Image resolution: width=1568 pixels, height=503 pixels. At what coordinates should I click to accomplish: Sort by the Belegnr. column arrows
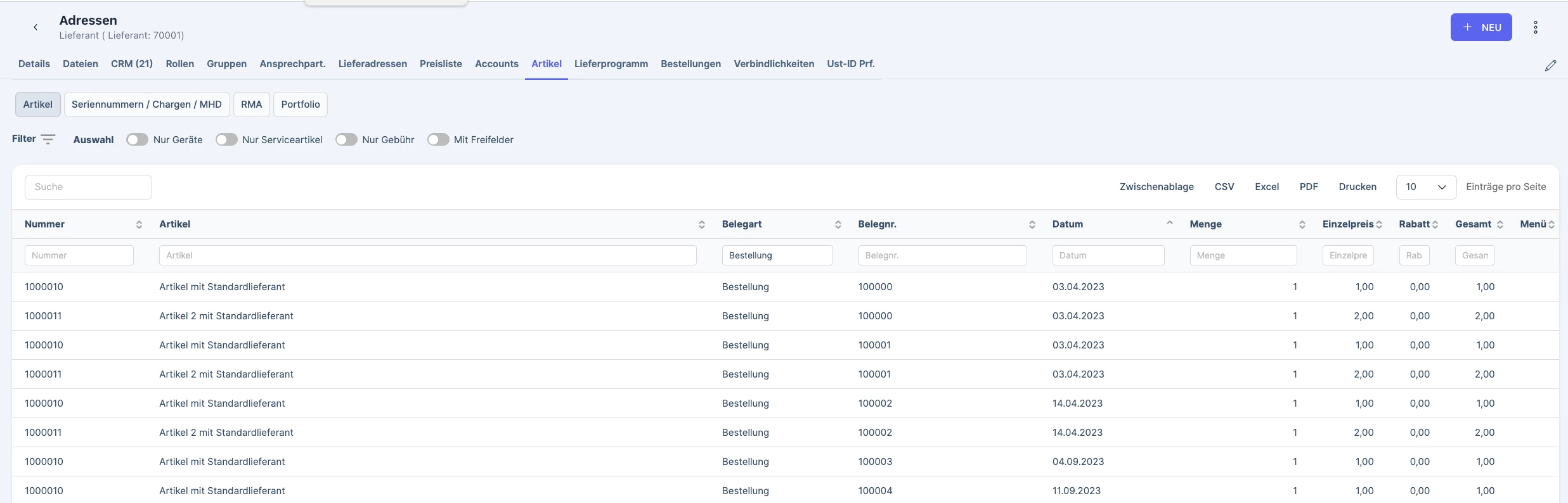click(x=1032, y=224)
